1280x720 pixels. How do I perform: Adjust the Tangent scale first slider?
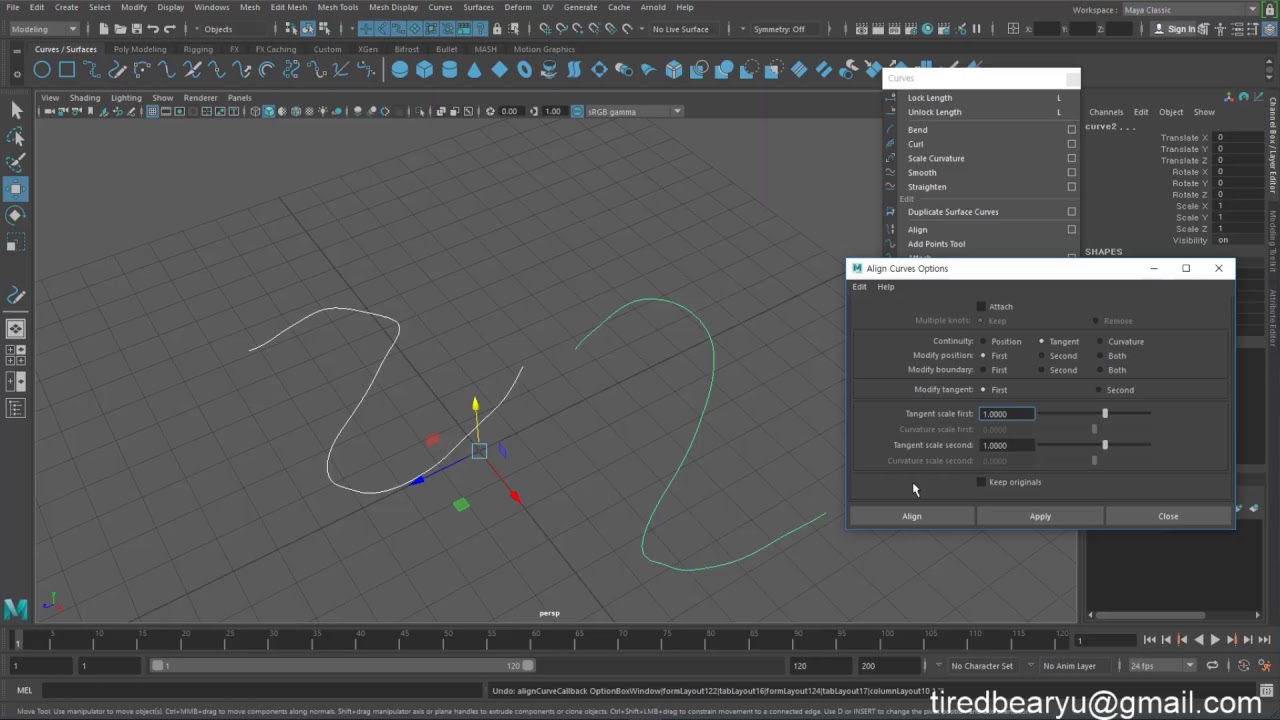[x=1105, y=414]
